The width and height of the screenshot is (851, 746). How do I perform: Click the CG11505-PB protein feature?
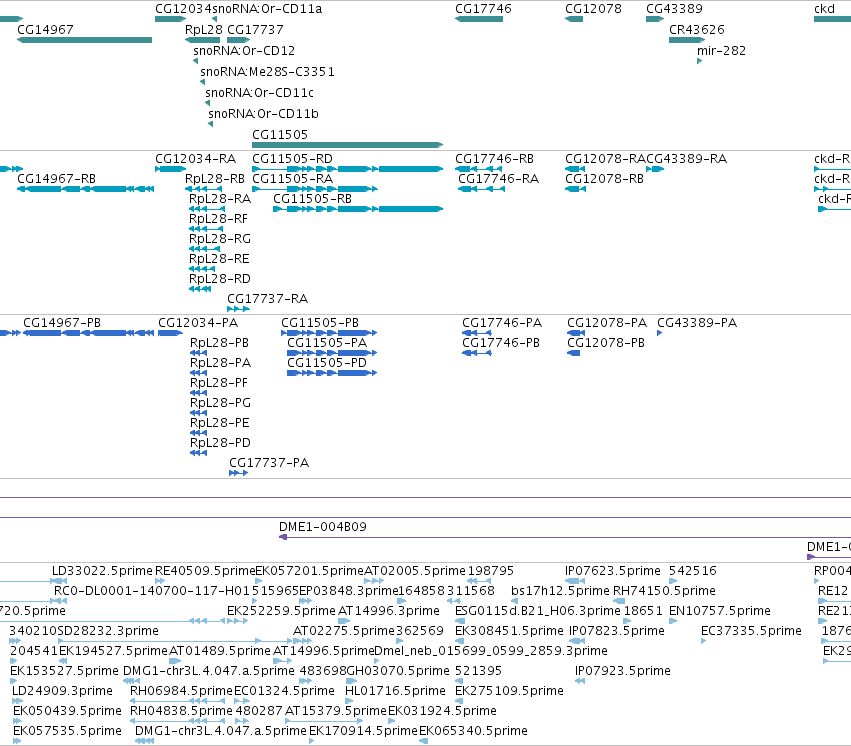tap(329, 333)
